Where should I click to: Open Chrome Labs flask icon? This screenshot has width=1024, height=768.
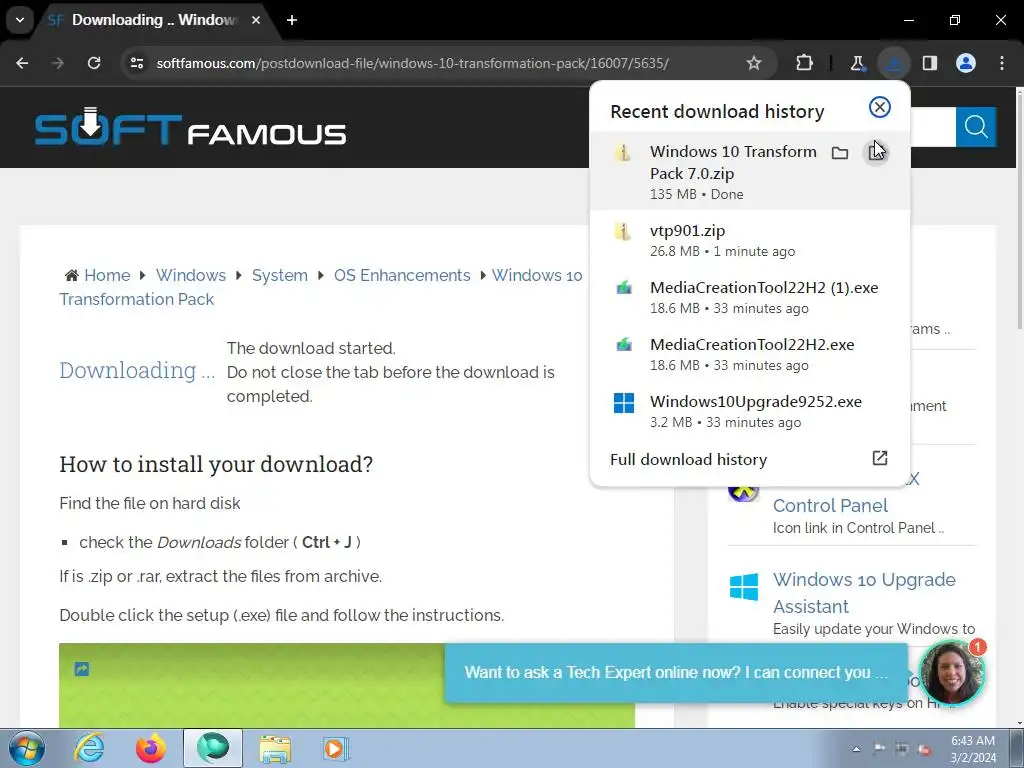click(x=857, y=63)
